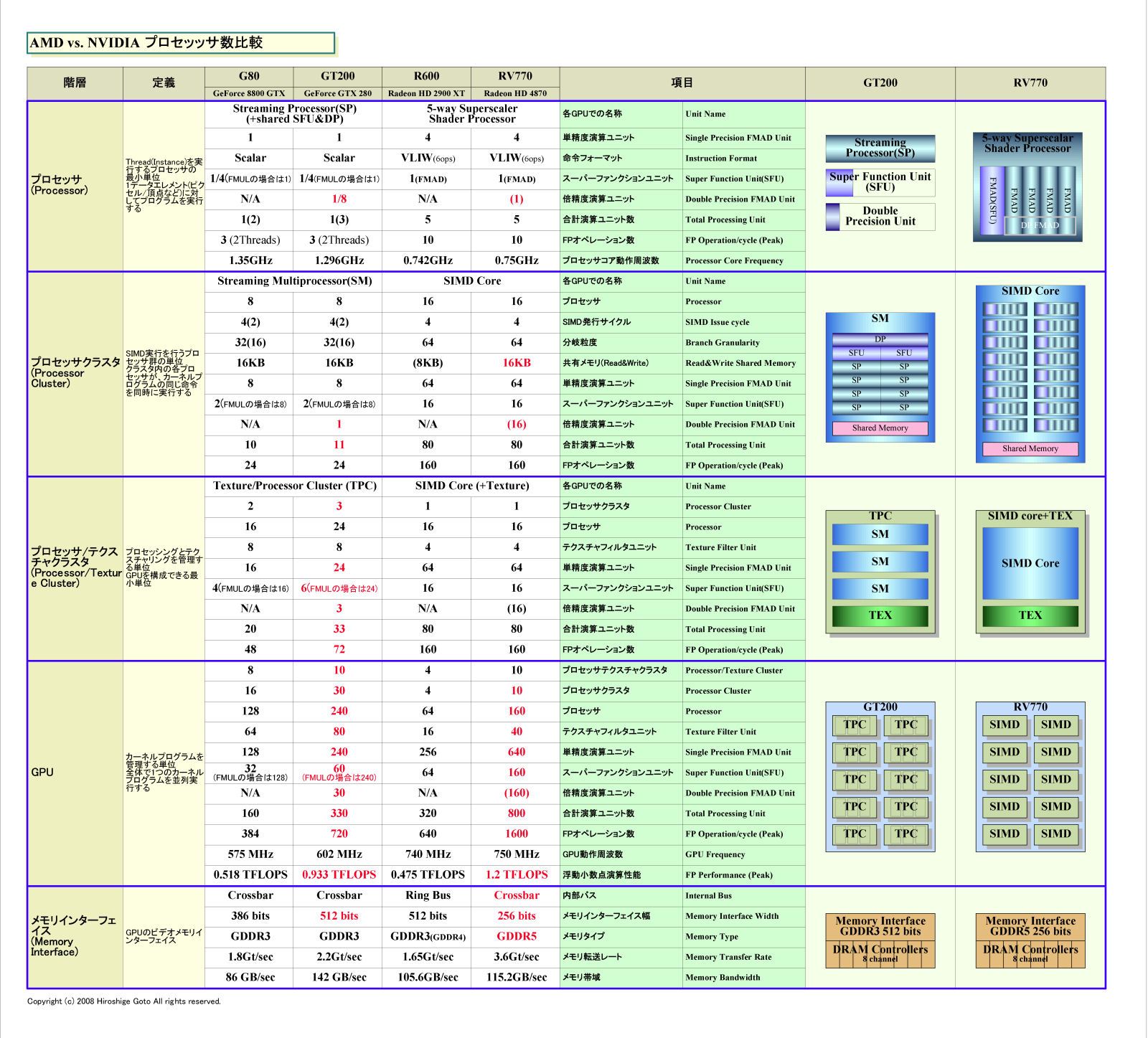1148x1038 pixels.
Task: Select the "Super Function Unit (SFU)" diagram block
Action: 880,182
